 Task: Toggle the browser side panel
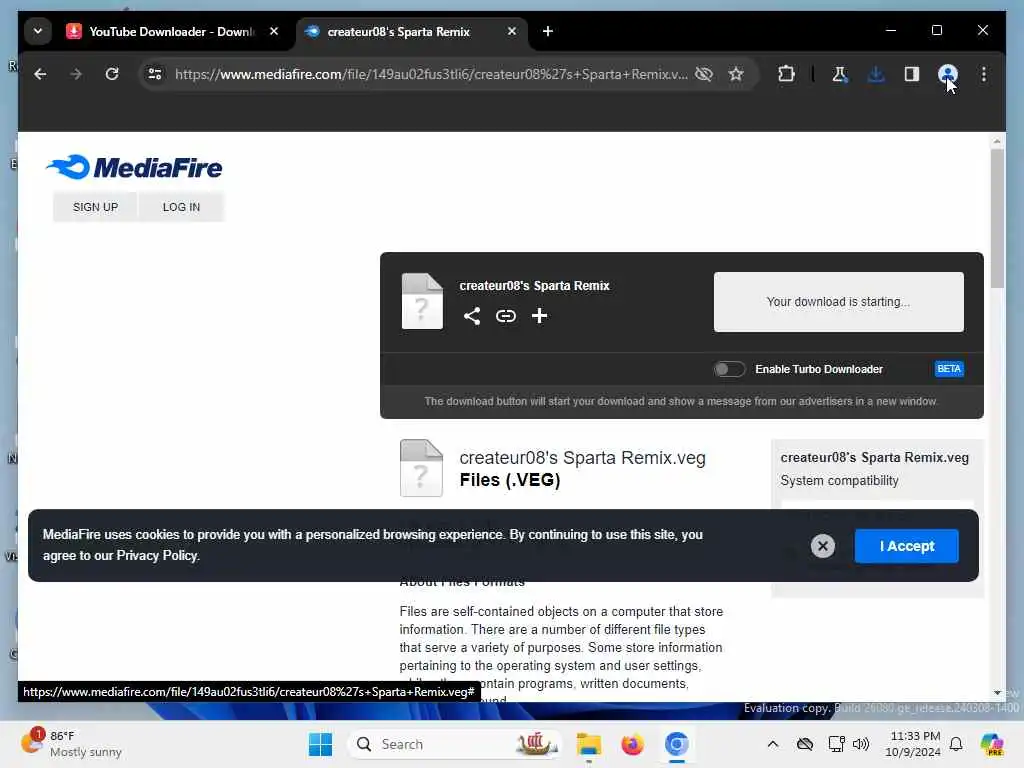912,74
